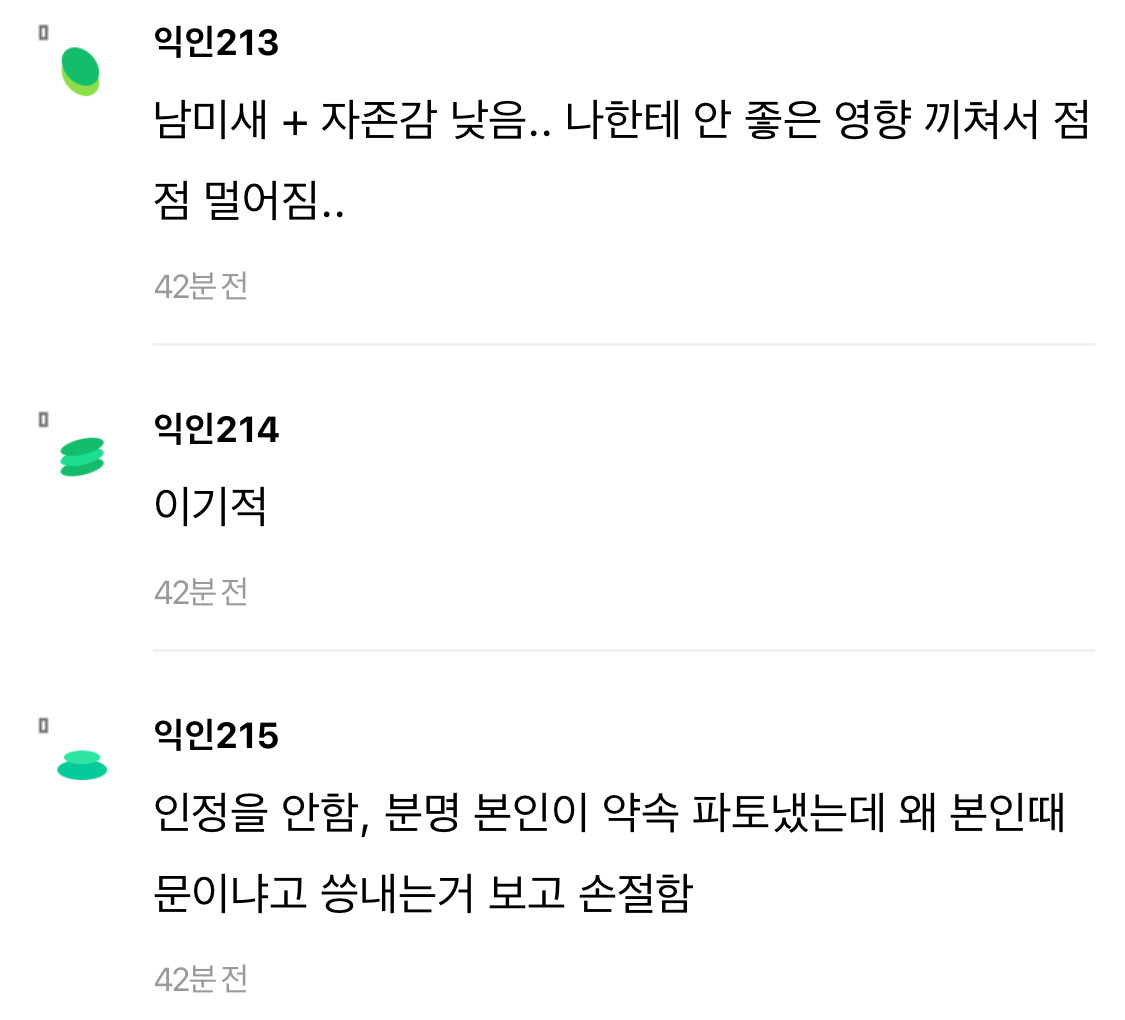Tap the 익인215 username

(x=216, y=736)
